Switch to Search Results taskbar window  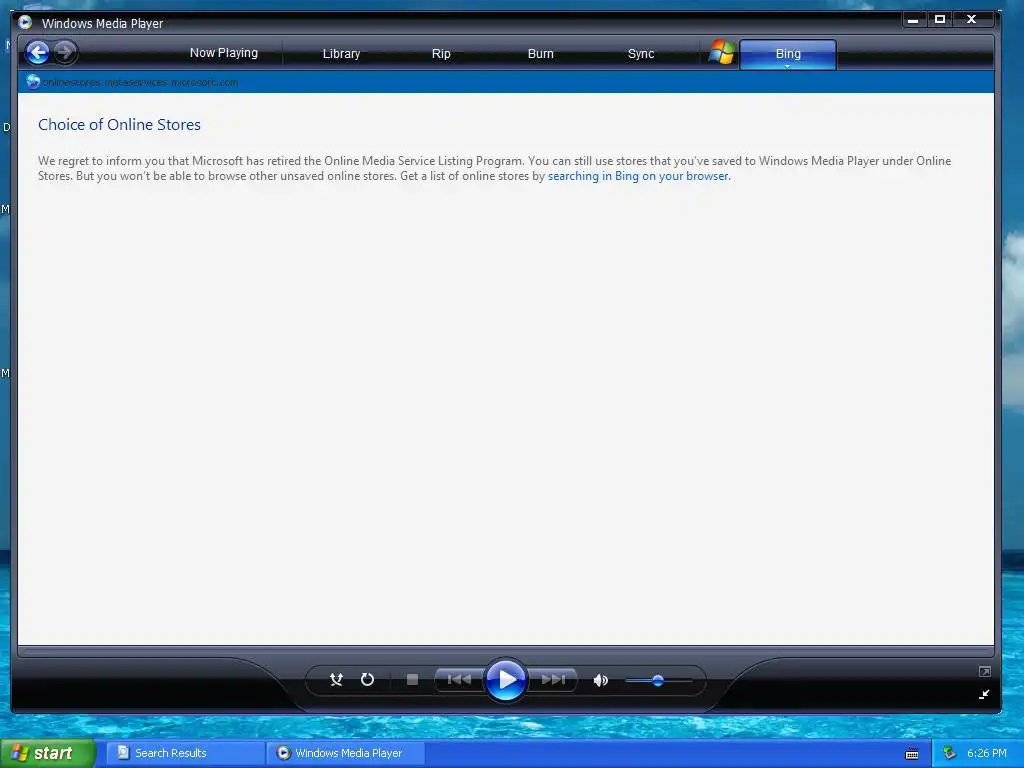(185, 753)
